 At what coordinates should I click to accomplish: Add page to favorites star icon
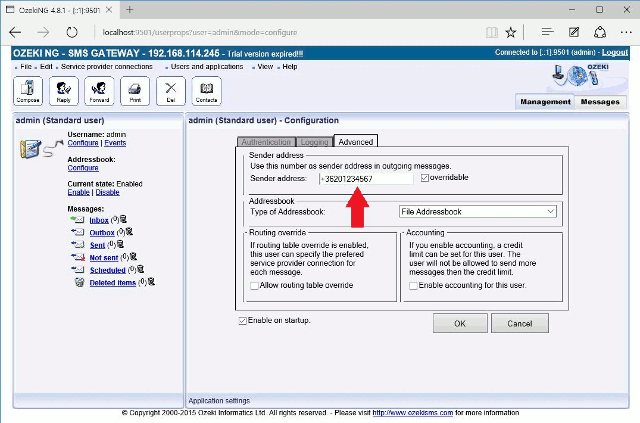pos(511,32)
